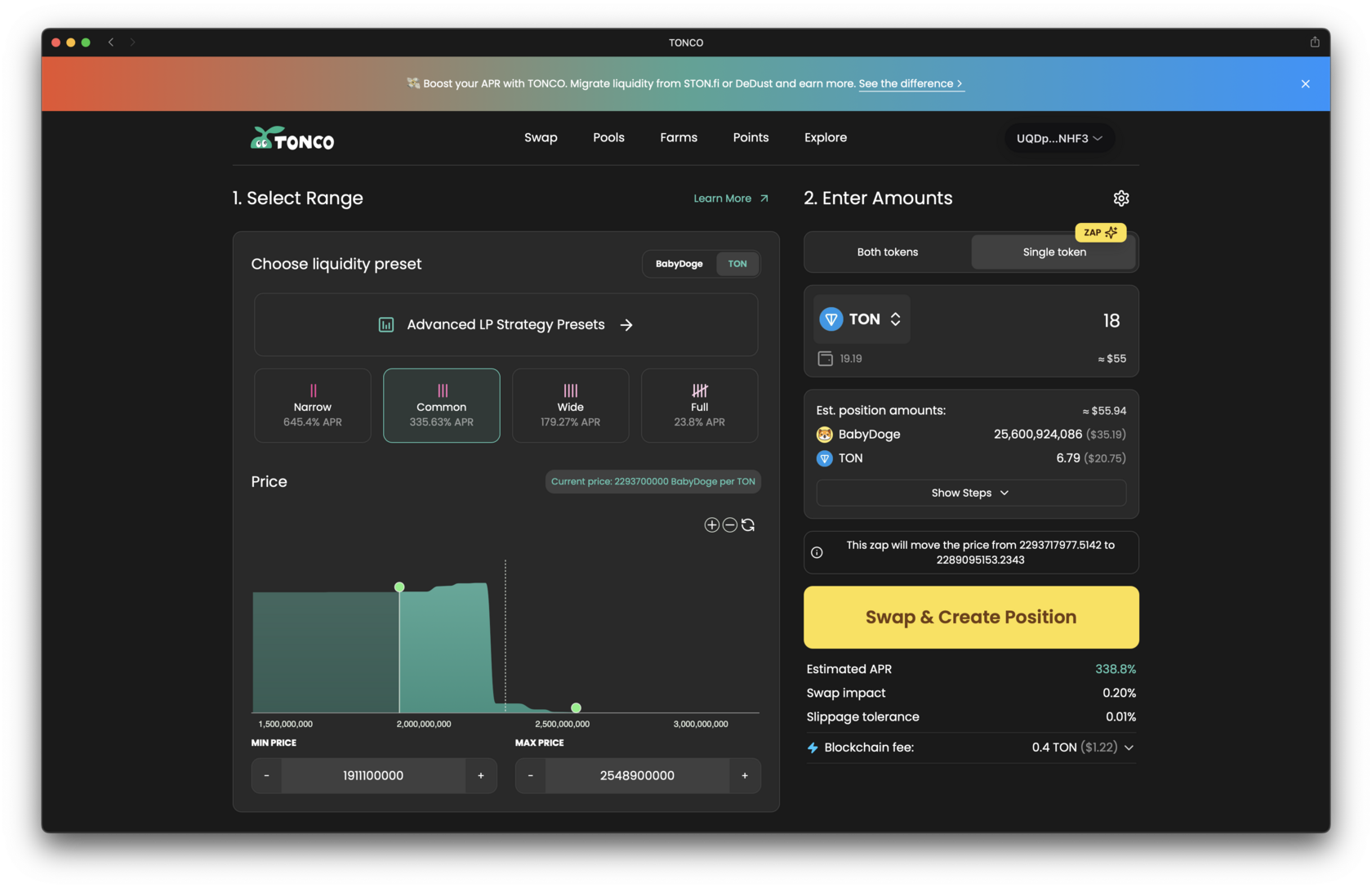The width and height of the screenshot is (1372, 888).
Task: Open Advanced LP Strategy Presets
Action: click(506, 325)
